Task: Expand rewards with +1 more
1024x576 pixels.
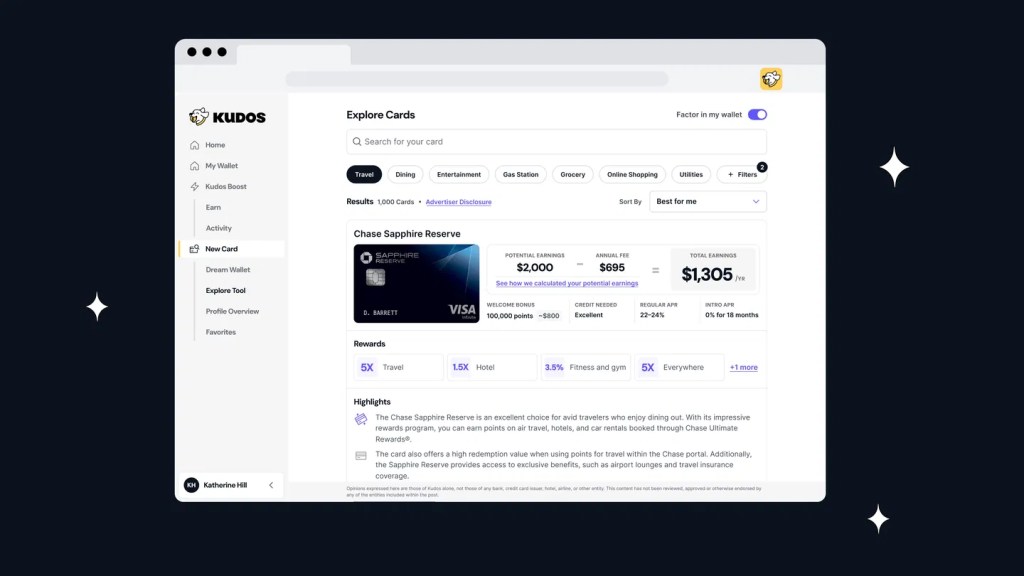Action: [x=743, y=368]
